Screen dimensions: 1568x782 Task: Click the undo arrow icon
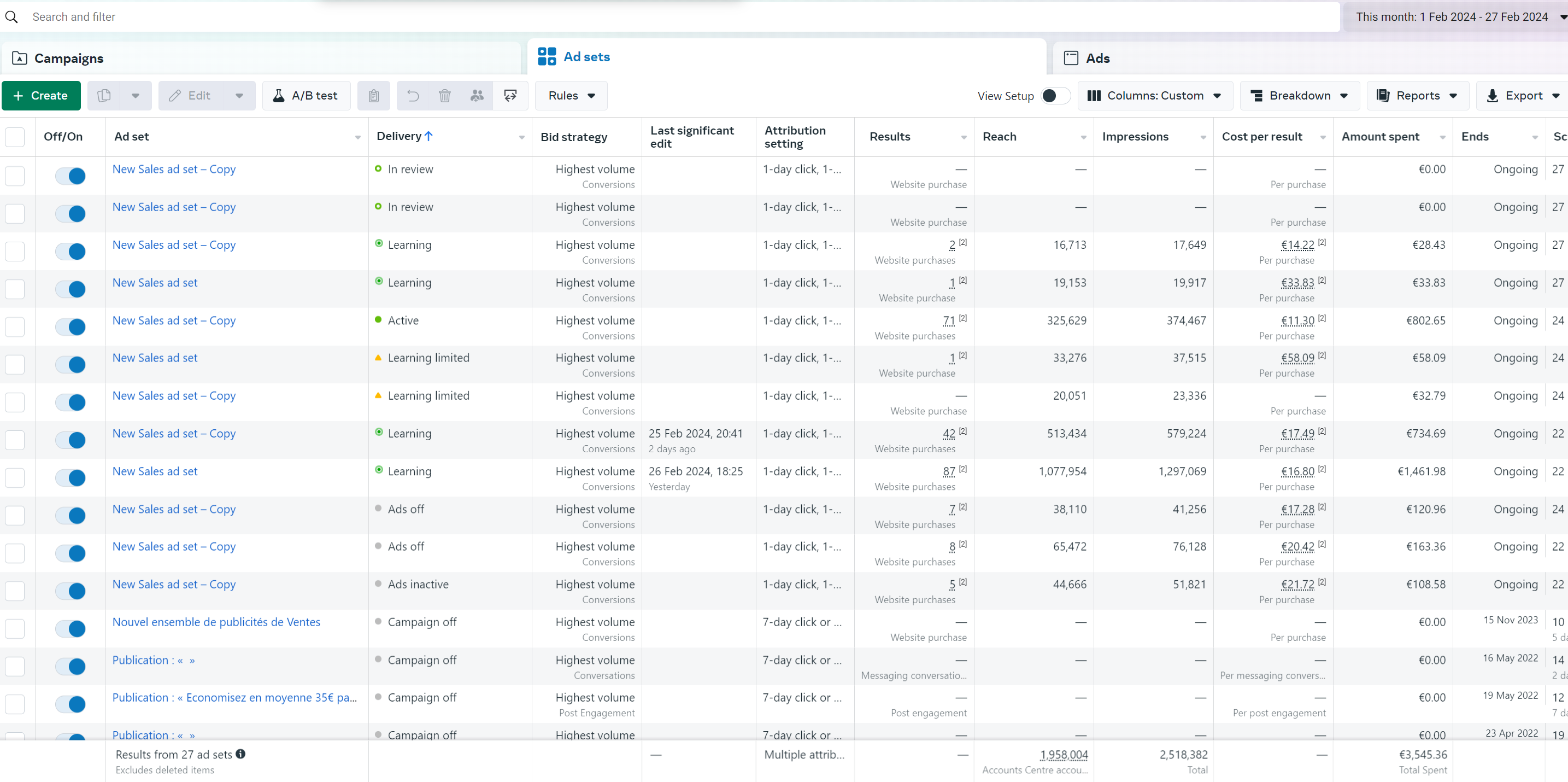413,96
